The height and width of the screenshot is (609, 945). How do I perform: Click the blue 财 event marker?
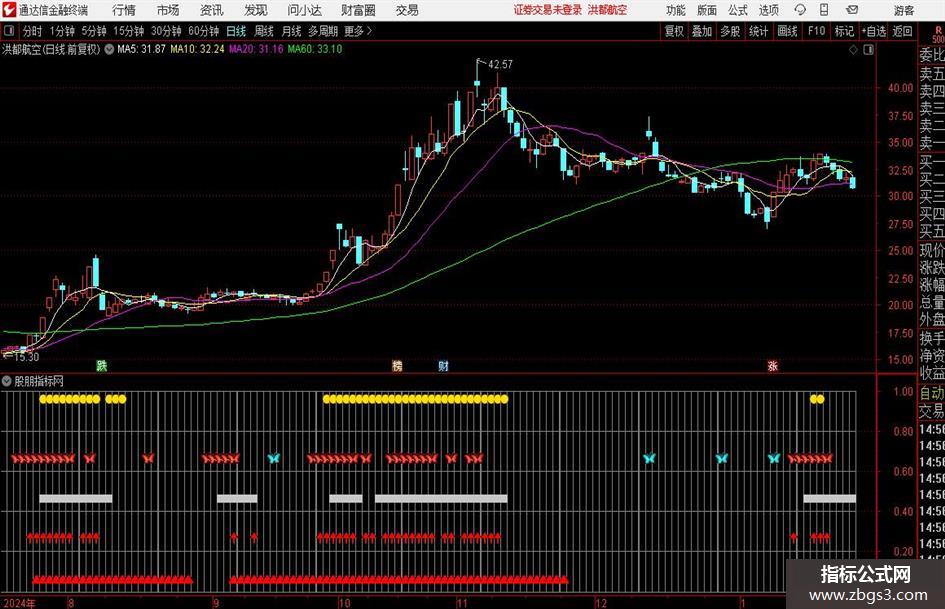[444, 365]
